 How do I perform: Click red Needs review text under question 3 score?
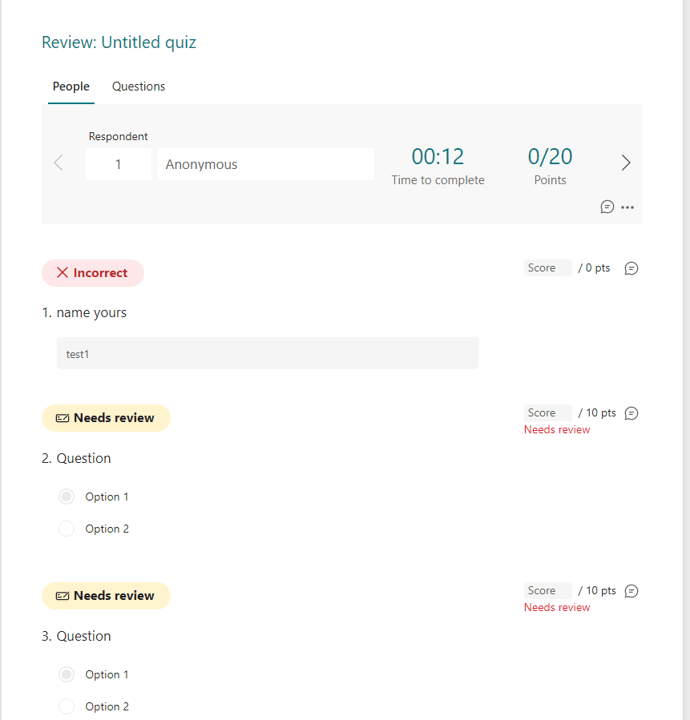point(557,608)
